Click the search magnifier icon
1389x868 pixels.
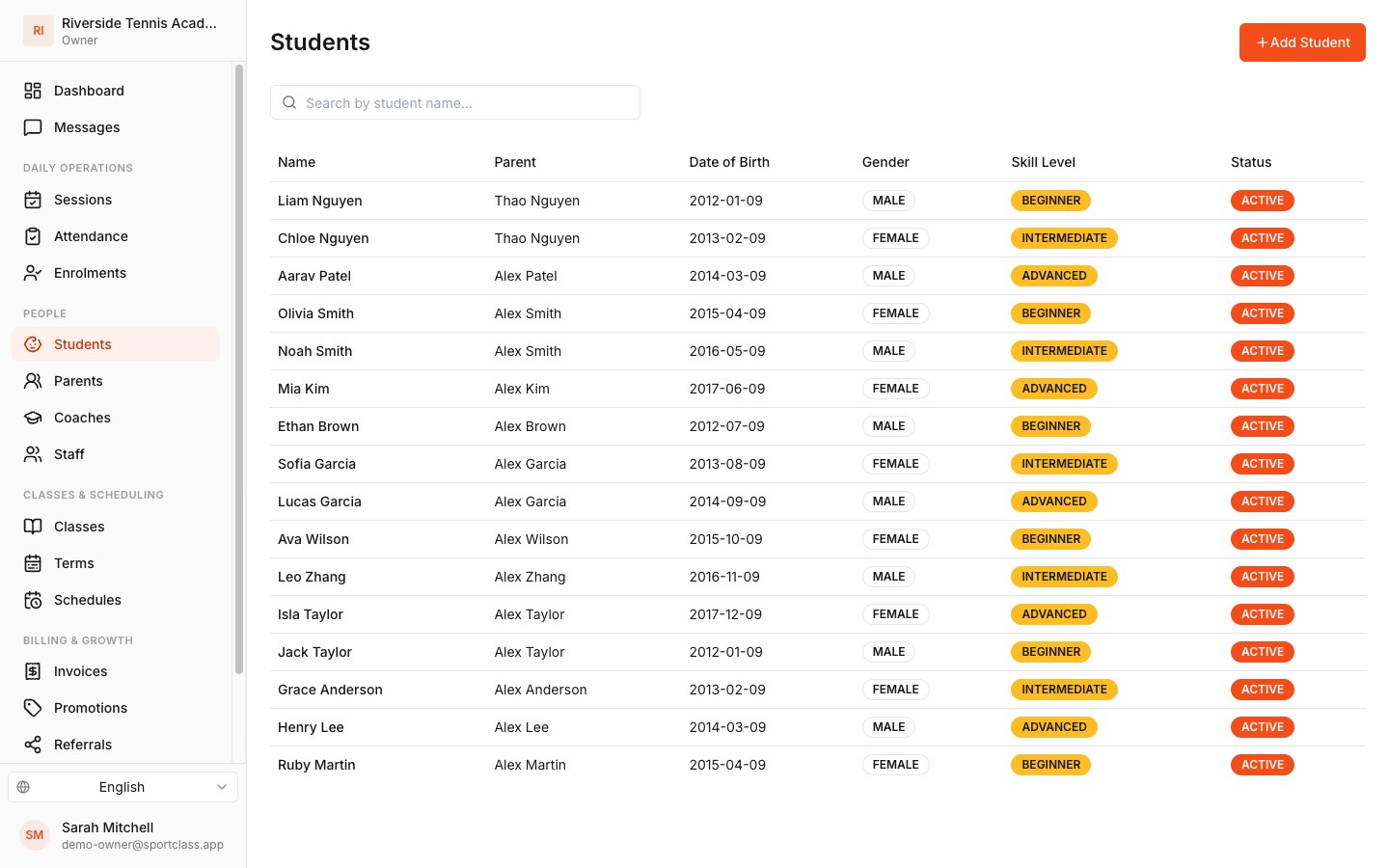click(289, 102)
